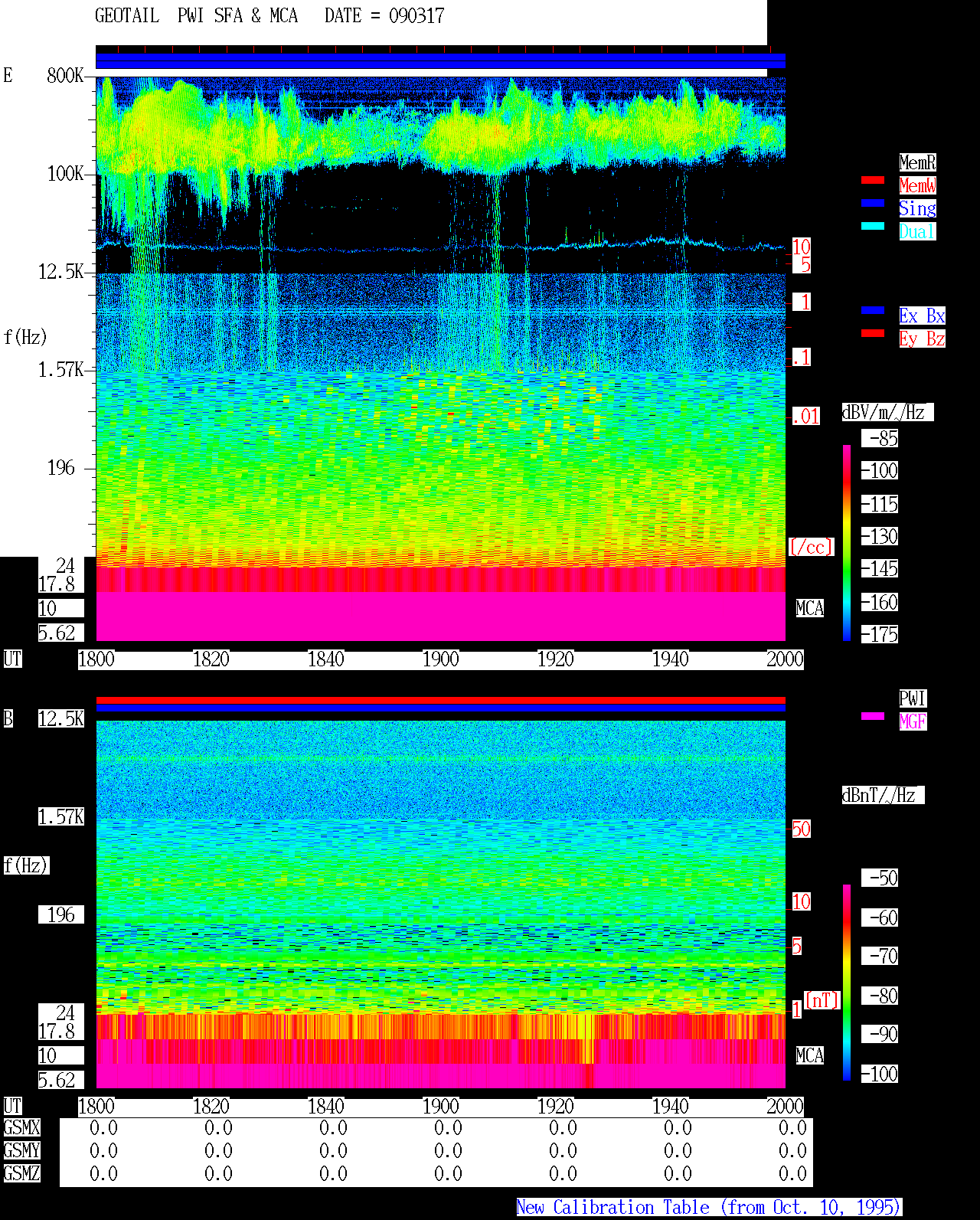Click the red [/cc] density unit label
The width and height of the screenshot is (980, 1220).
(x=811, y=548)
